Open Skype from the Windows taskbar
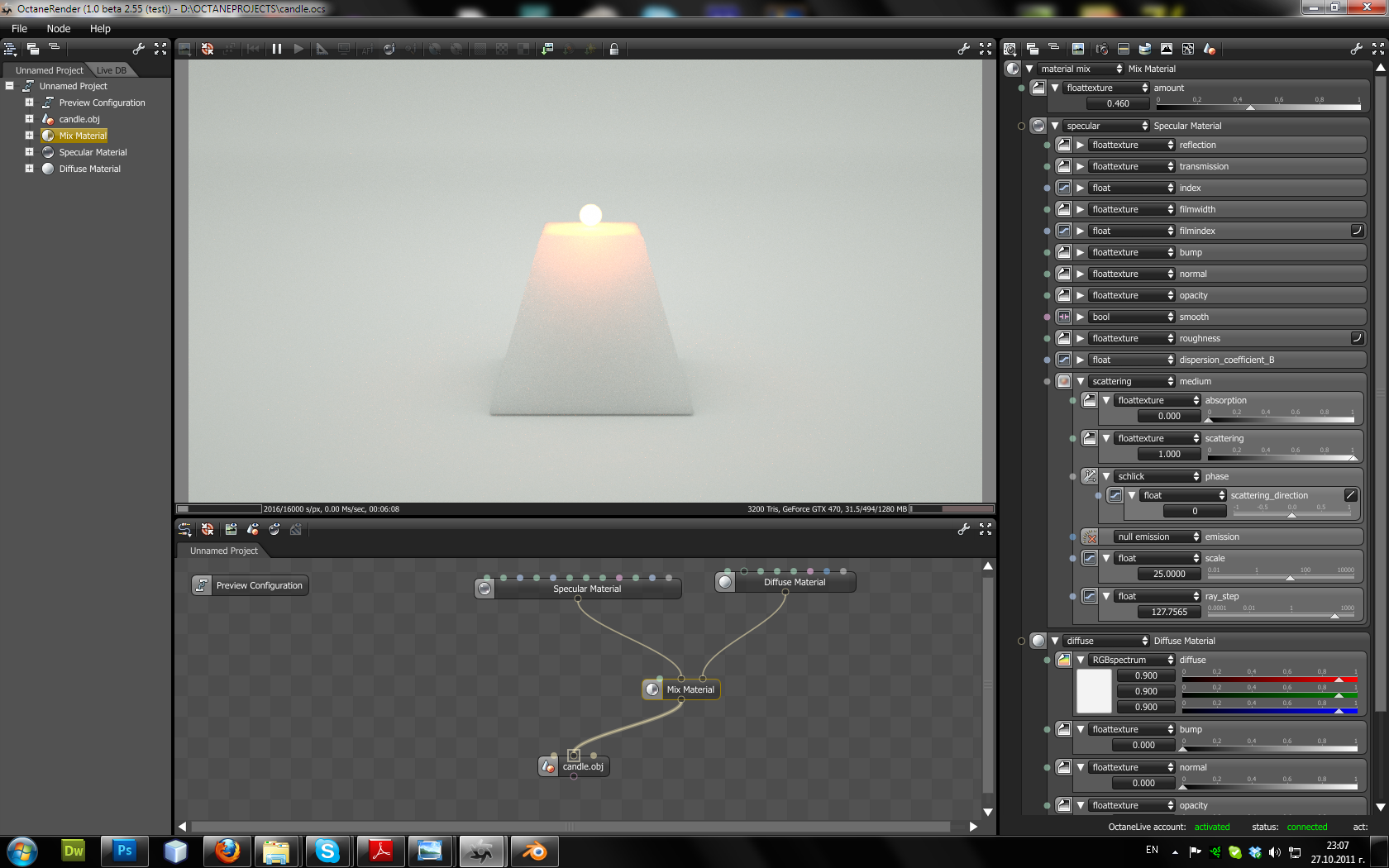Screen dimensions: 1389x868 tap(327, 851)
